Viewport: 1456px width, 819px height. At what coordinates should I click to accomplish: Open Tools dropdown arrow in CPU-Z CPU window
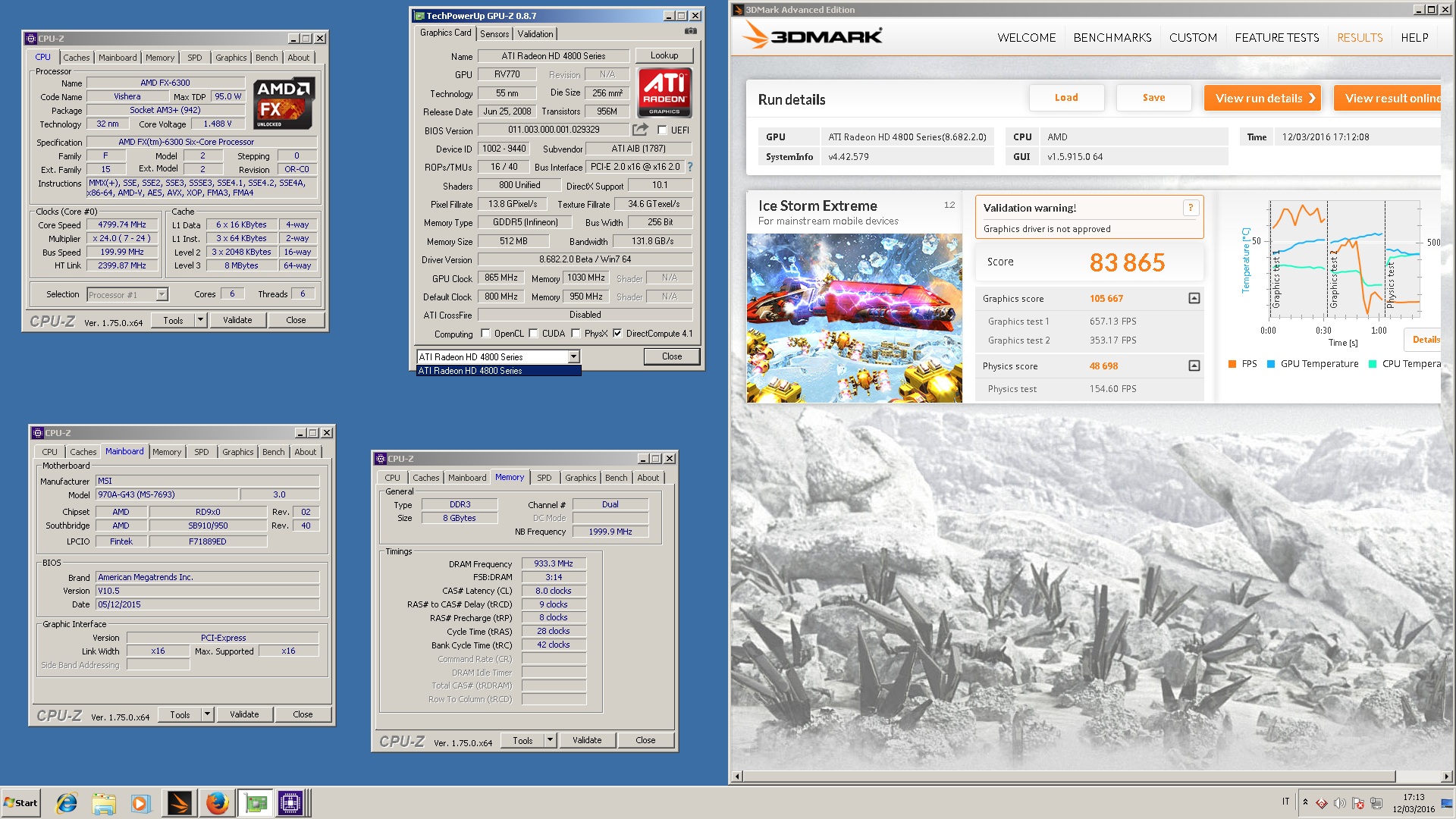pos(200,320)
